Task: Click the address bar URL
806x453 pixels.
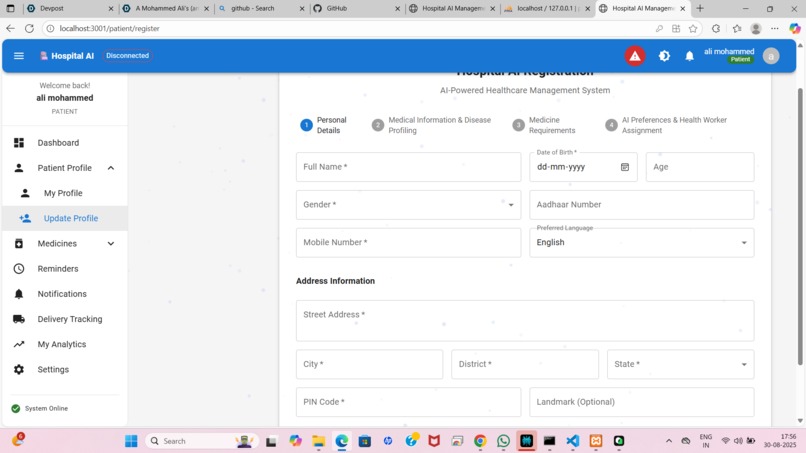Action: (x=109, y=28)
